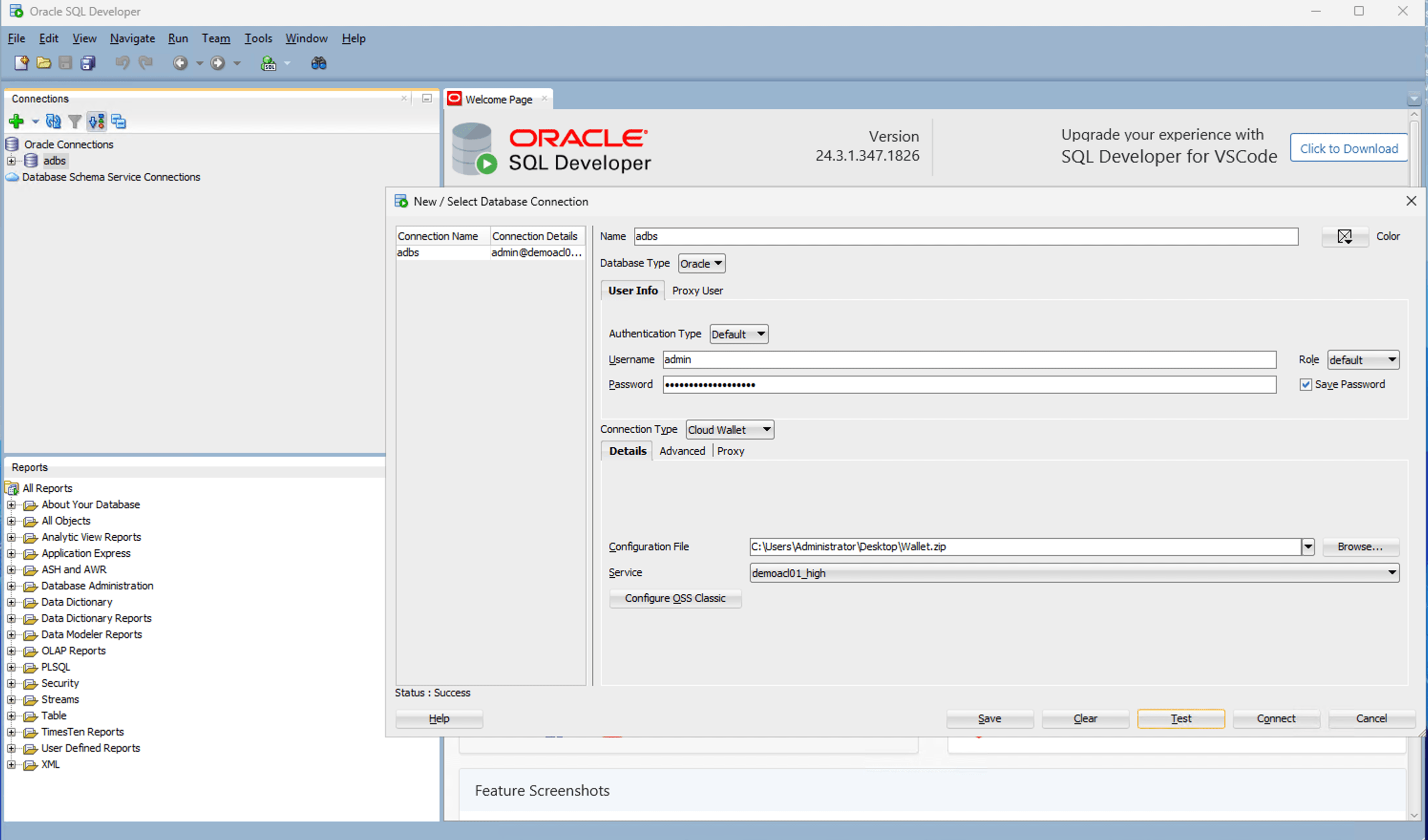Screen dimensions: 1428x840
Task: Select the adbs row in the connection list
Action: tap(490, 252)
